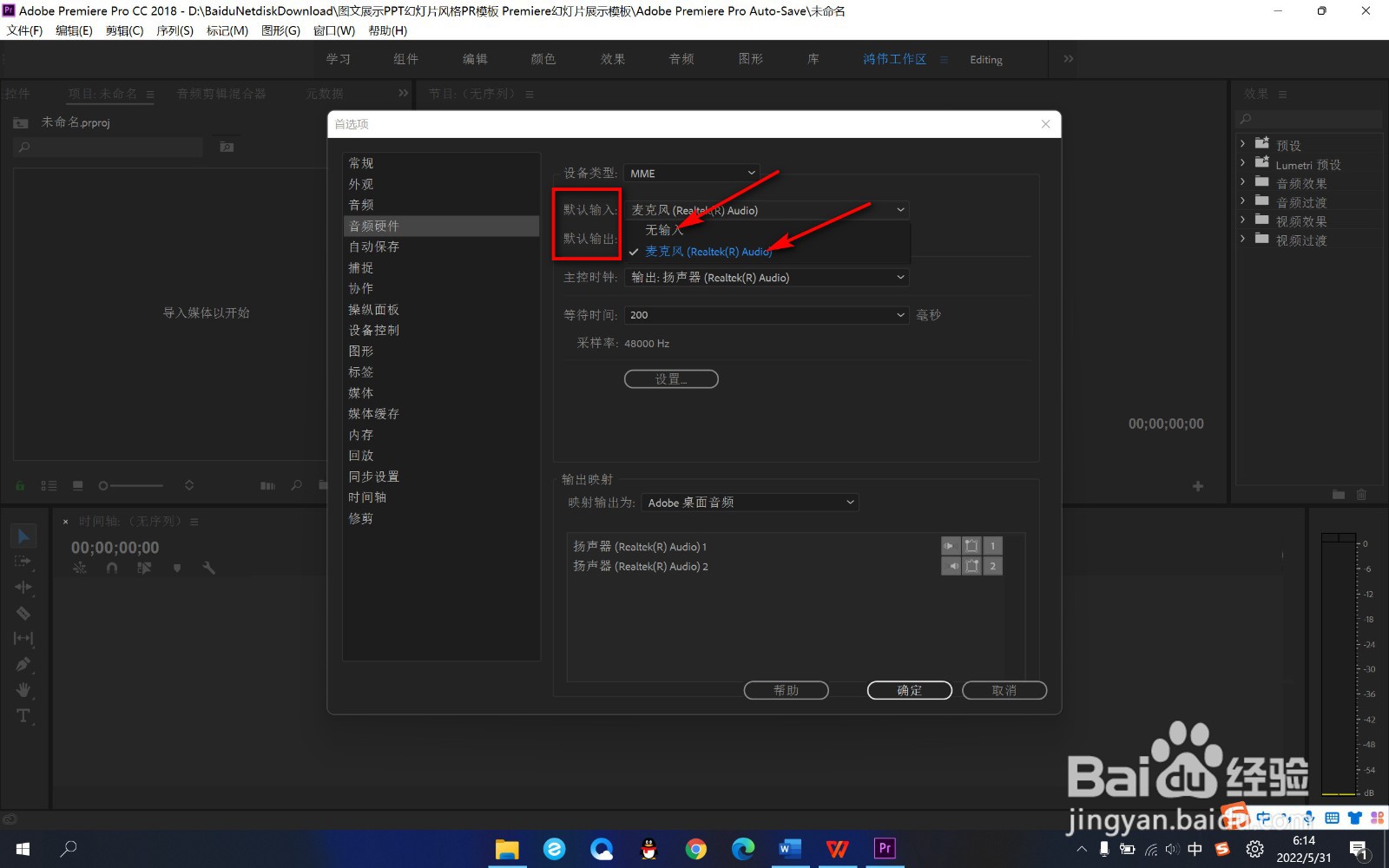Click speaker icon for Realtek Audio 2
1389x868 pixels.
pos(950,566)
